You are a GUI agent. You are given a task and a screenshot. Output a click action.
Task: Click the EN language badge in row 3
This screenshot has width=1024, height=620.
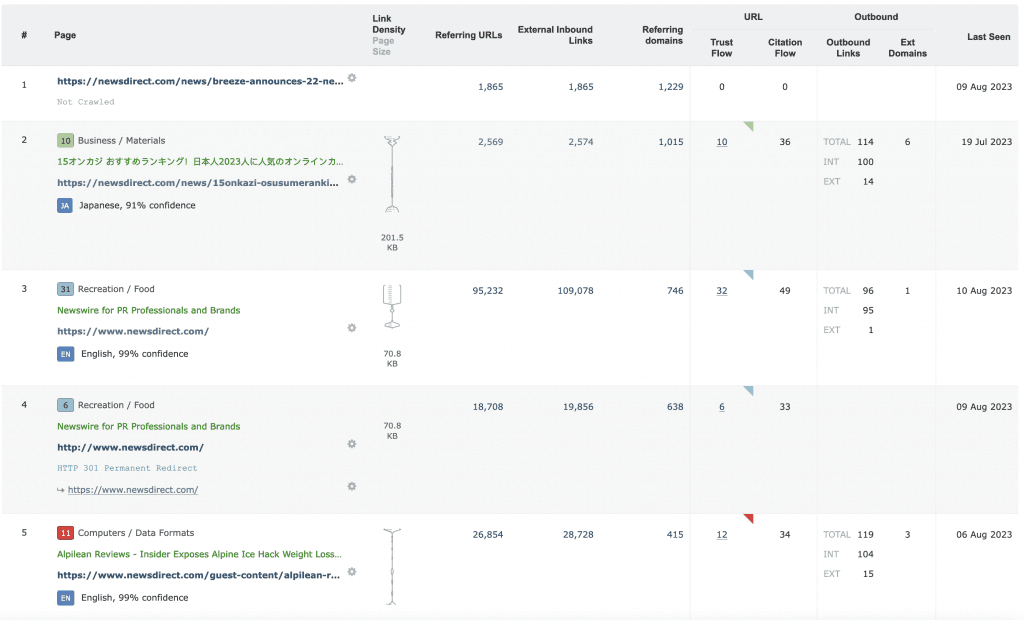coord(65,354)
